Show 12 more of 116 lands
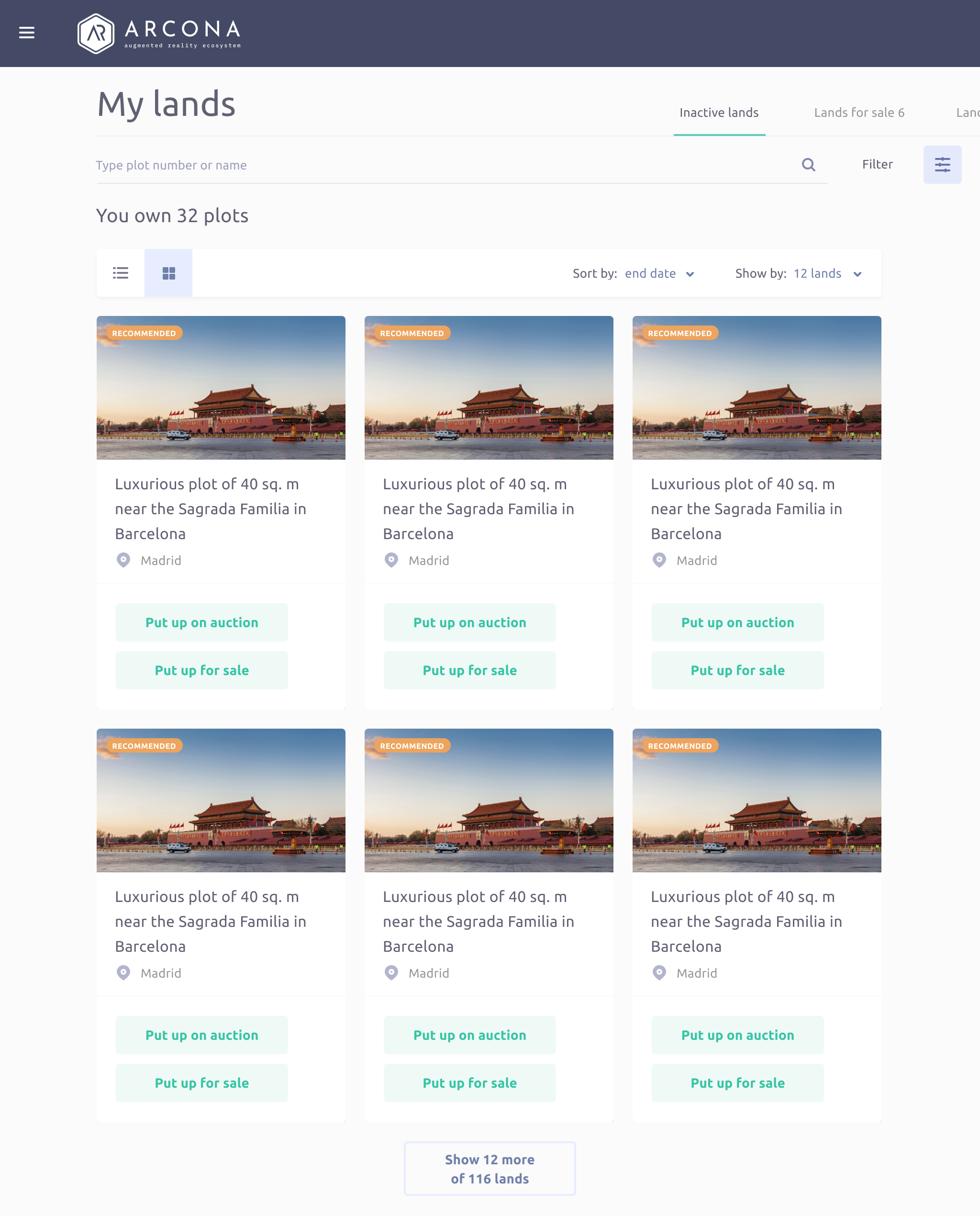Viewport: 980px width, 1216px height. tap(490, 1169)
